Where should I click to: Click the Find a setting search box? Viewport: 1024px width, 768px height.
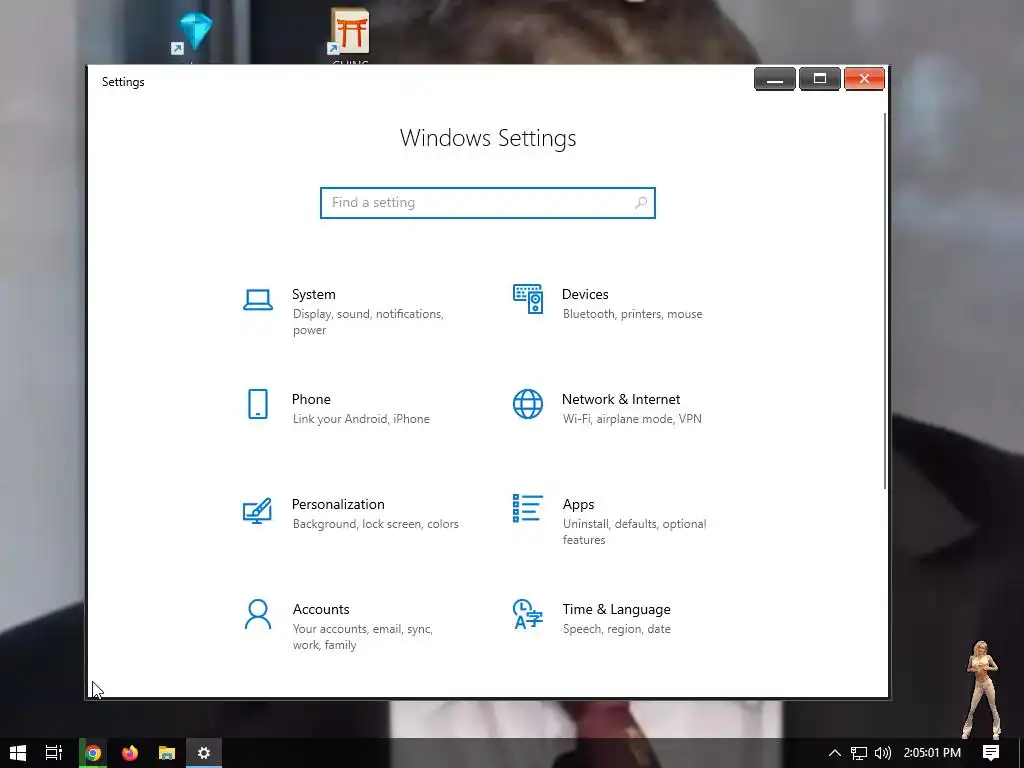coord(488,203)
